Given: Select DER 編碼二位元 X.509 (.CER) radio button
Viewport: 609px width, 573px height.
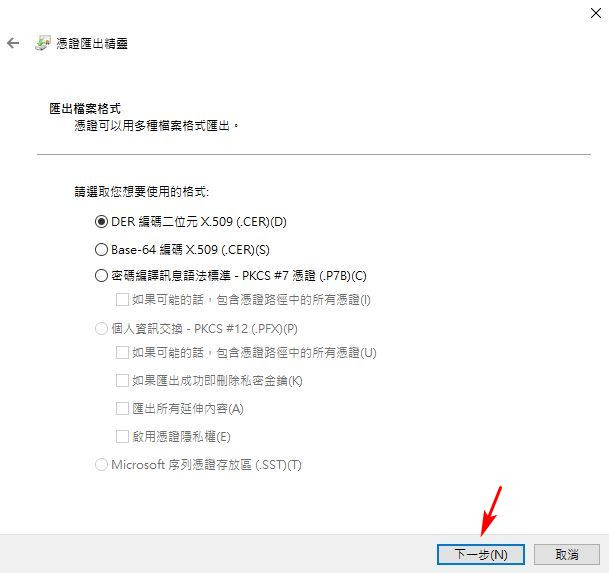Looking at the screenshot, I should tap(101, 222).
